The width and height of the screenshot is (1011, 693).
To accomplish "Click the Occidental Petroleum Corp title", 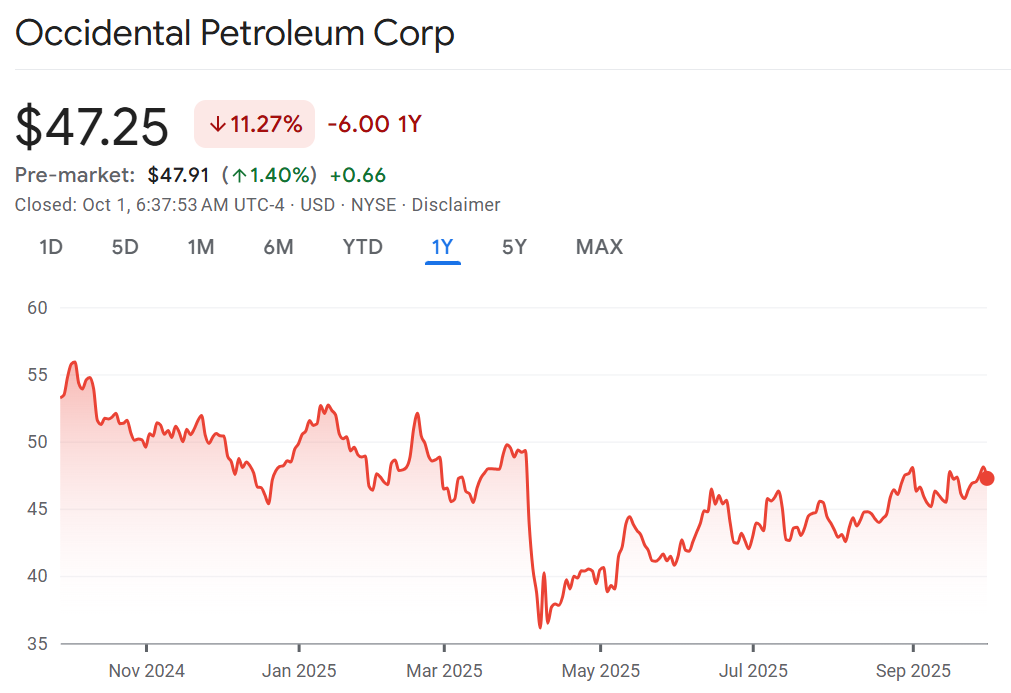I will click(235, 34).
